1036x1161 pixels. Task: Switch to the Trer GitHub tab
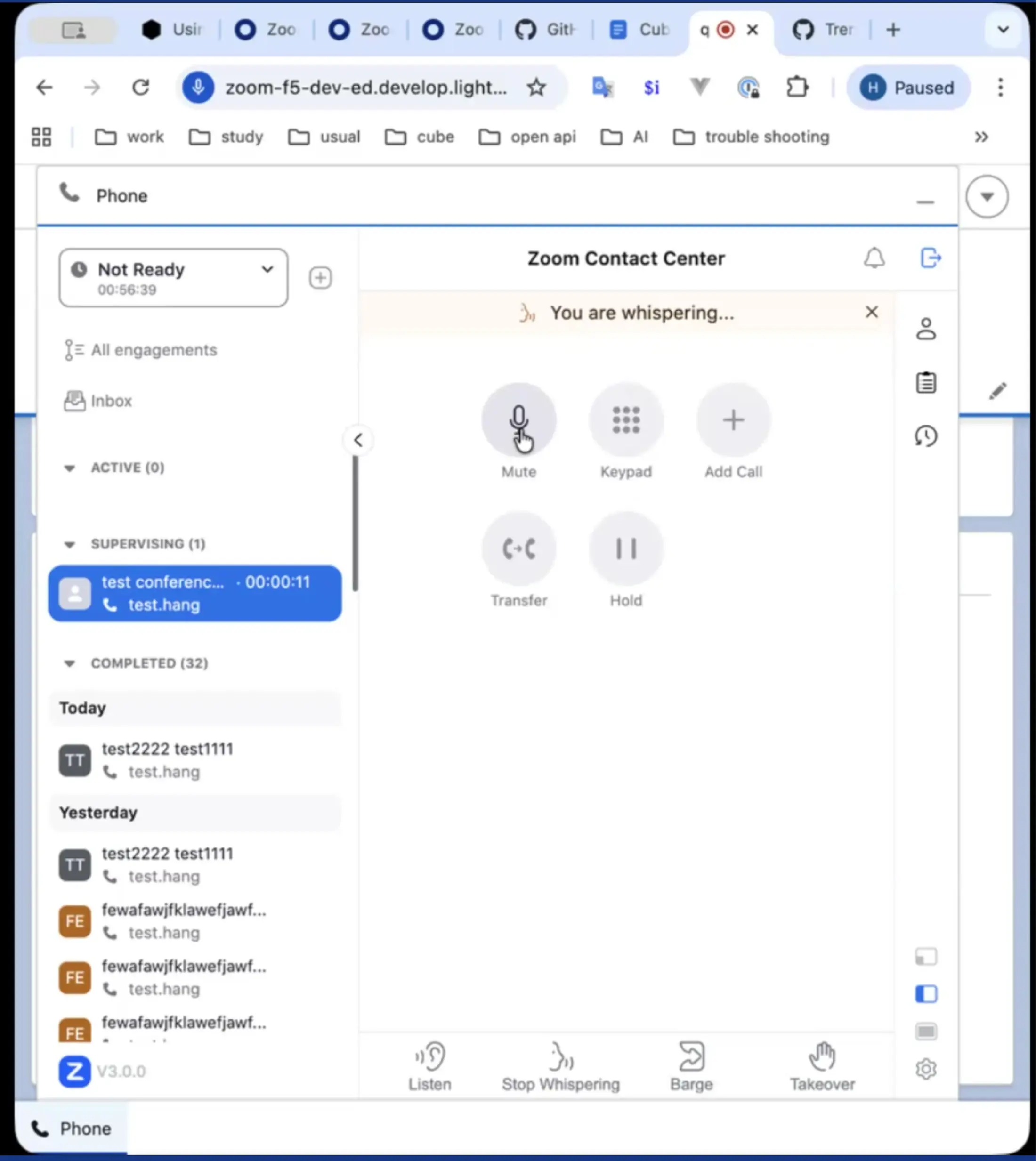click(823, 30)
